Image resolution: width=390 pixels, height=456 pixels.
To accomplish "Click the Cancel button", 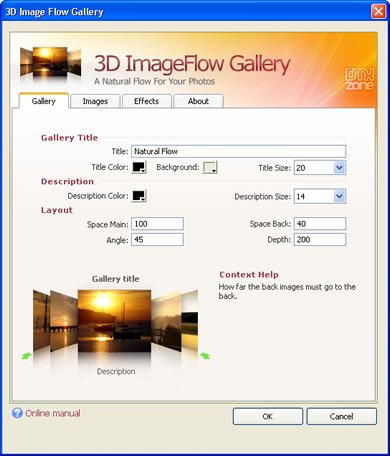I will tap(341, 416).
